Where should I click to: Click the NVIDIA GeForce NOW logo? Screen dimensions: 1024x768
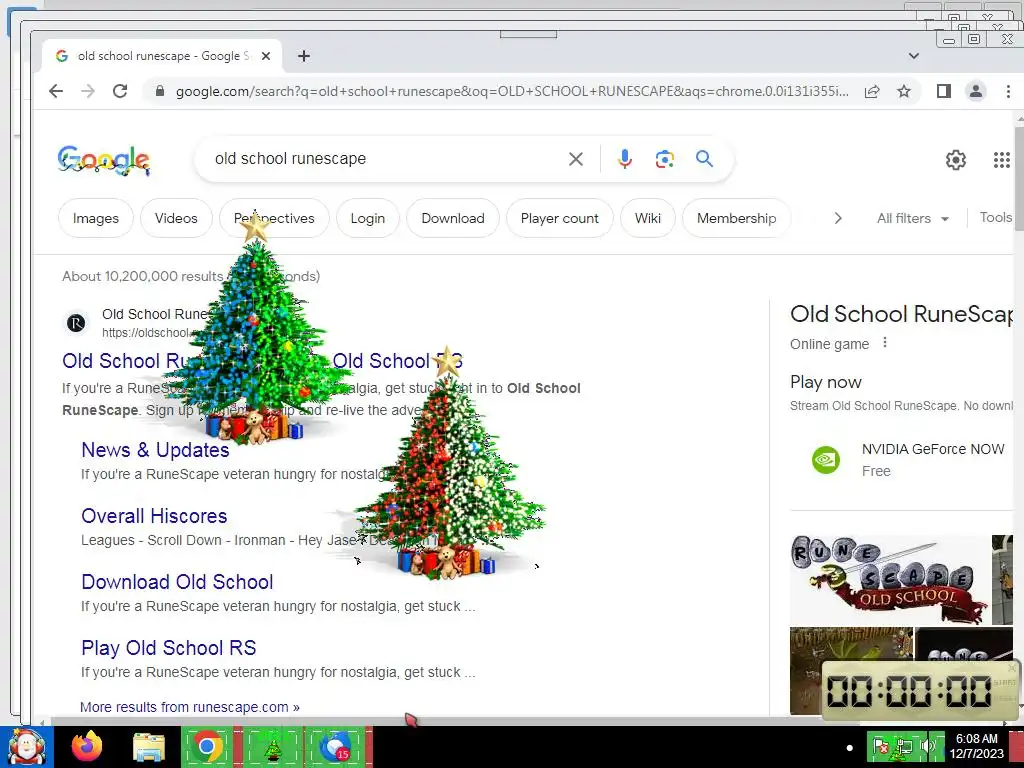point(825,460)
